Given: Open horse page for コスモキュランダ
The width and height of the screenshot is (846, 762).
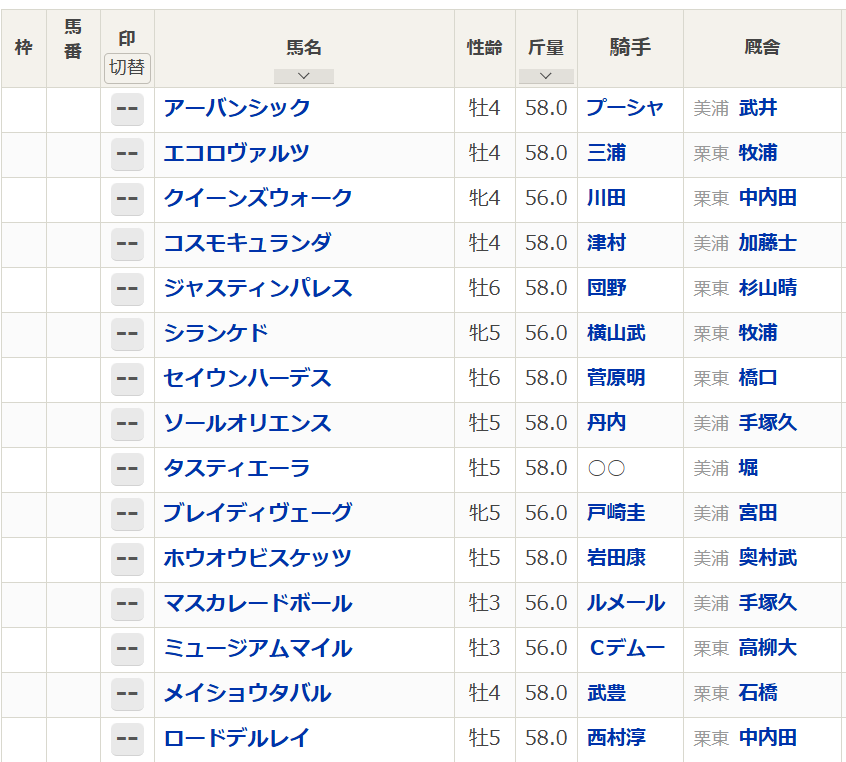Looking at the screenshot, I should 247,243.
